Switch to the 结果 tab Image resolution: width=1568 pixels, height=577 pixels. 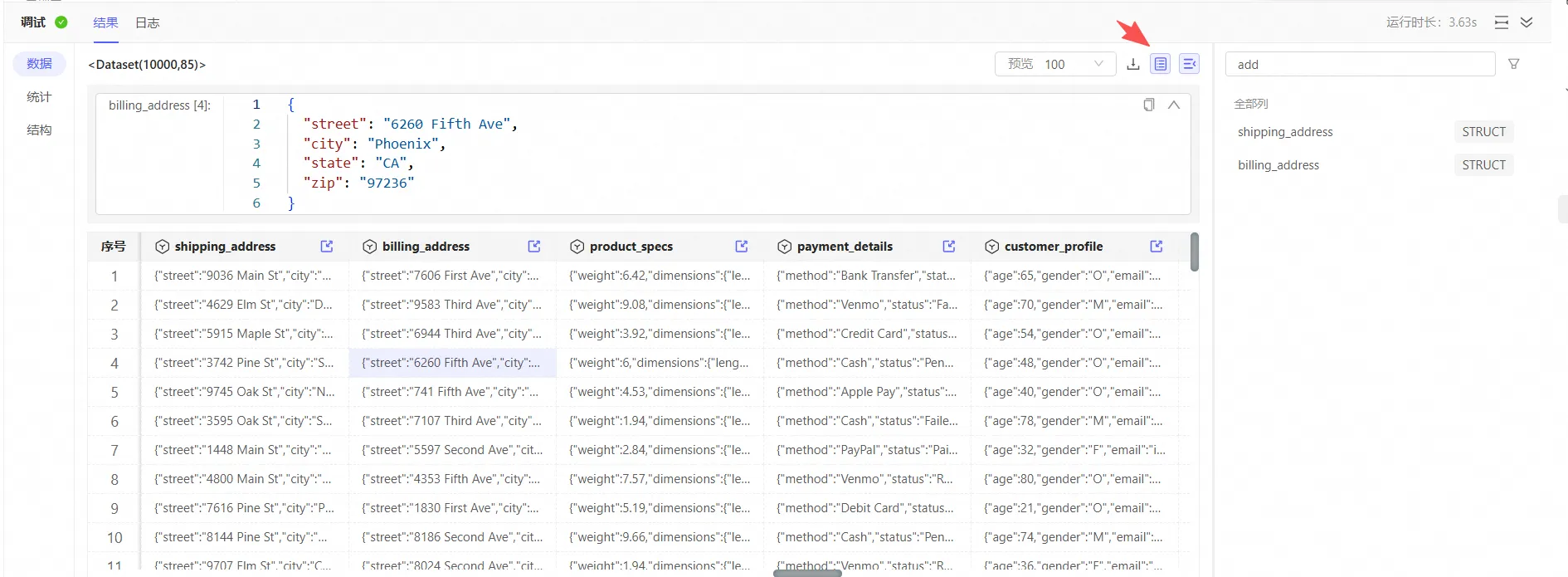(105, 22)
